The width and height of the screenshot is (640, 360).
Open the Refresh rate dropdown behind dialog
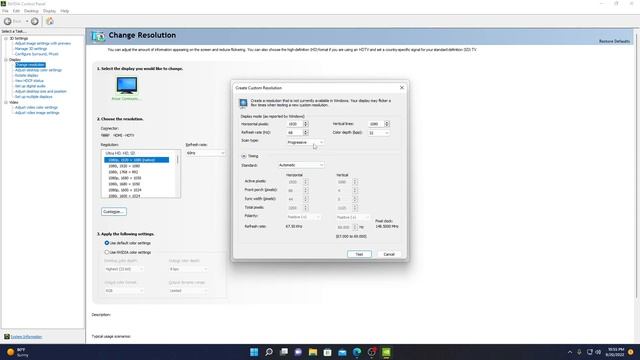coord(205,153)
